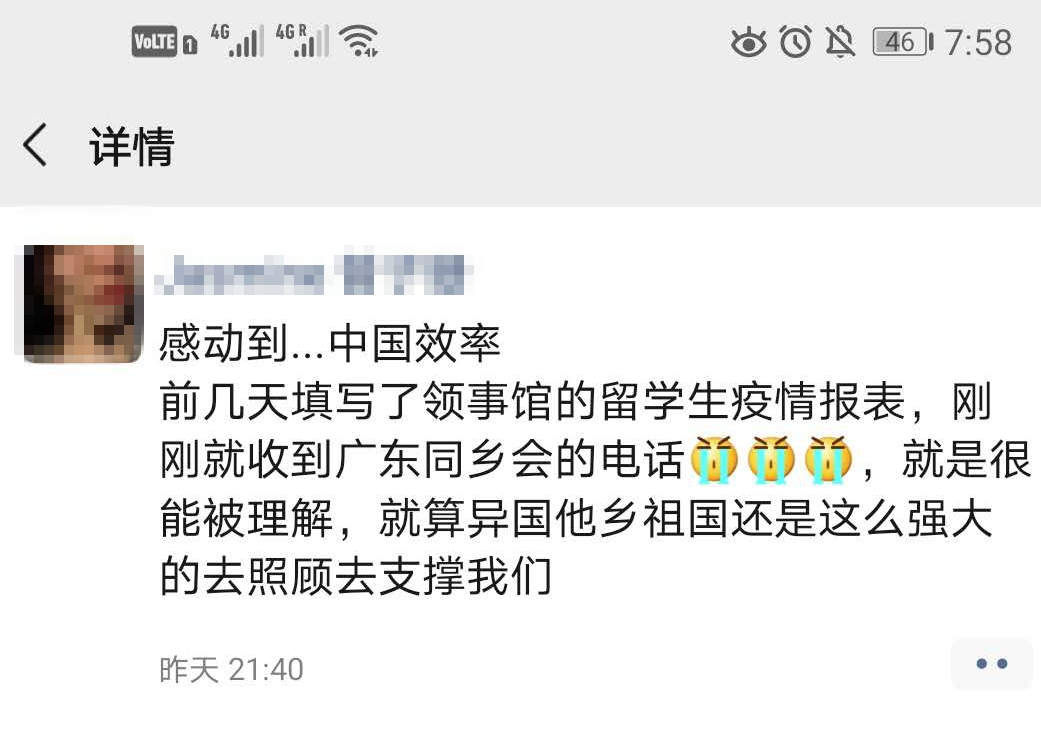The image size is (1041, 753).
Task: Tap the back arrow next to 详情
Action: [35, 145]
